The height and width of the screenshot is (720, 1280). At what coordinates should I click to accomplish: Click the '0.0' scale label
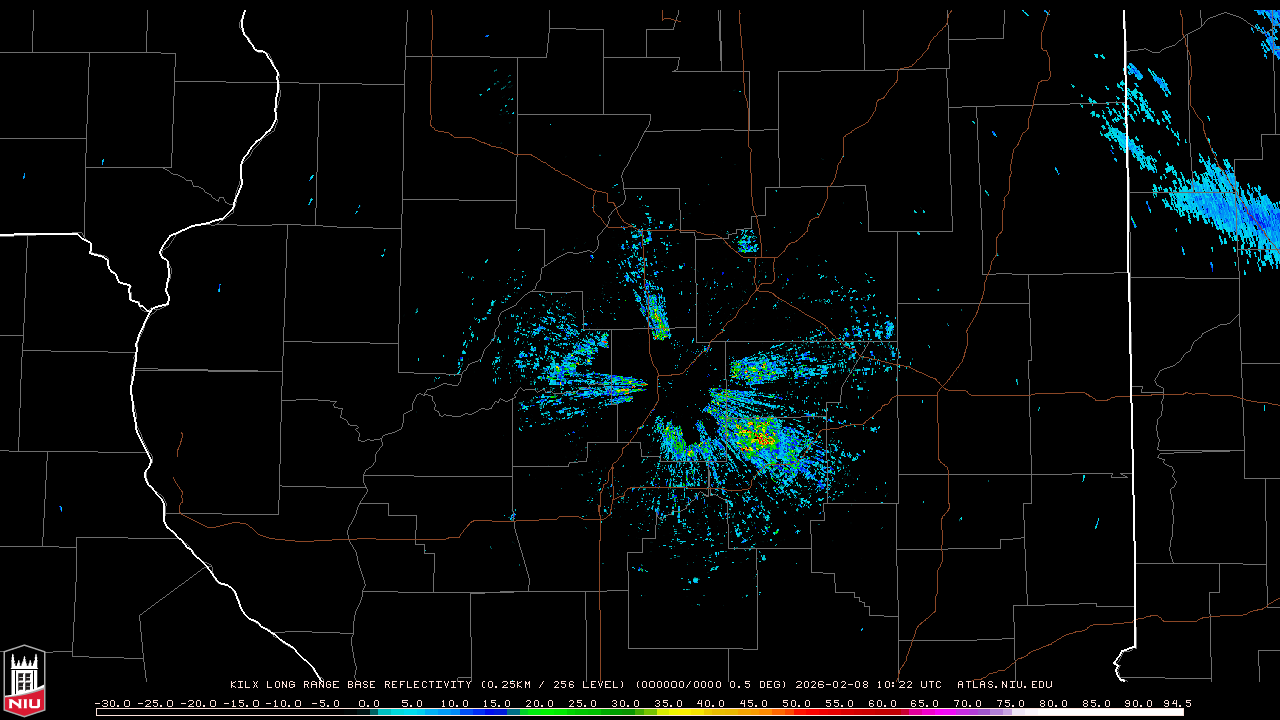(369, 703)
